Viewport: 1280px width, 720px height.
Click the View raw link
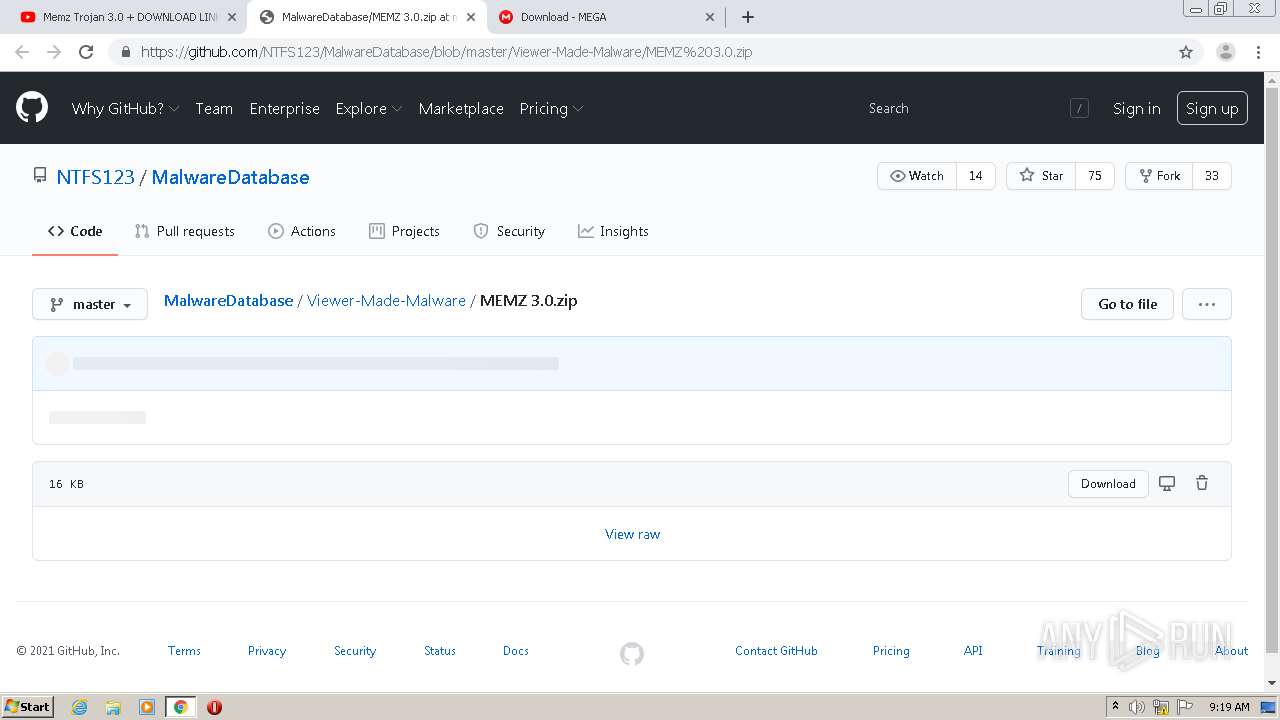tap(632, 534)
